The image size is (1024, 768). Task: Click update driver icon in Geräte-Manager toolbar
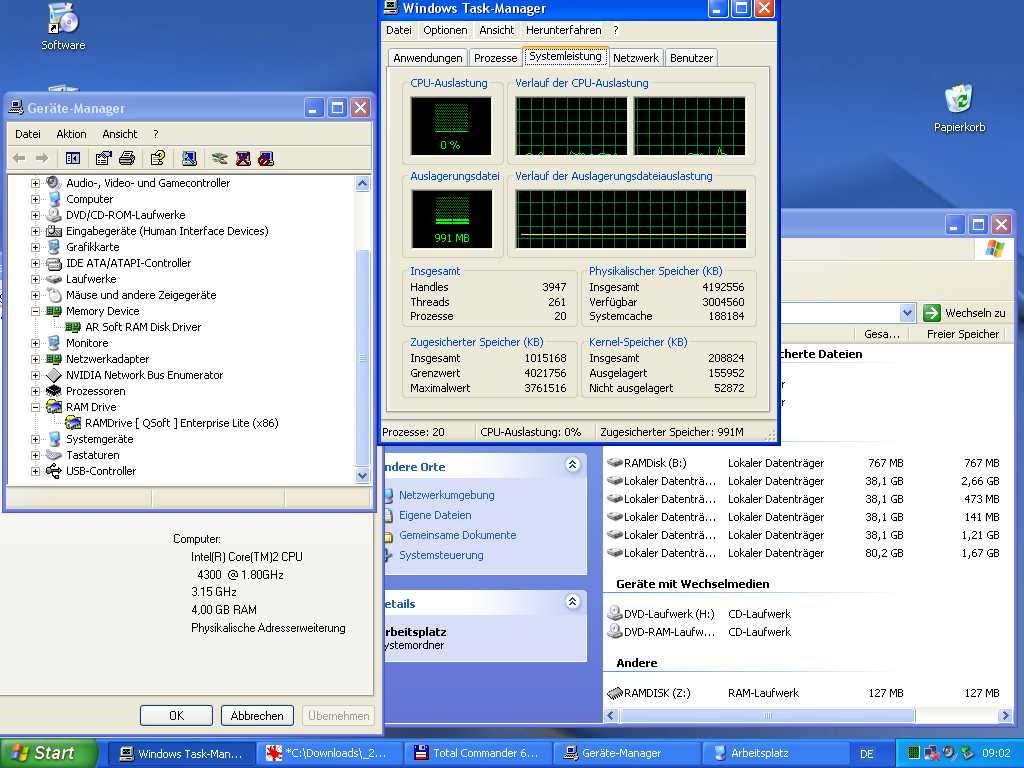pos(219,158)
